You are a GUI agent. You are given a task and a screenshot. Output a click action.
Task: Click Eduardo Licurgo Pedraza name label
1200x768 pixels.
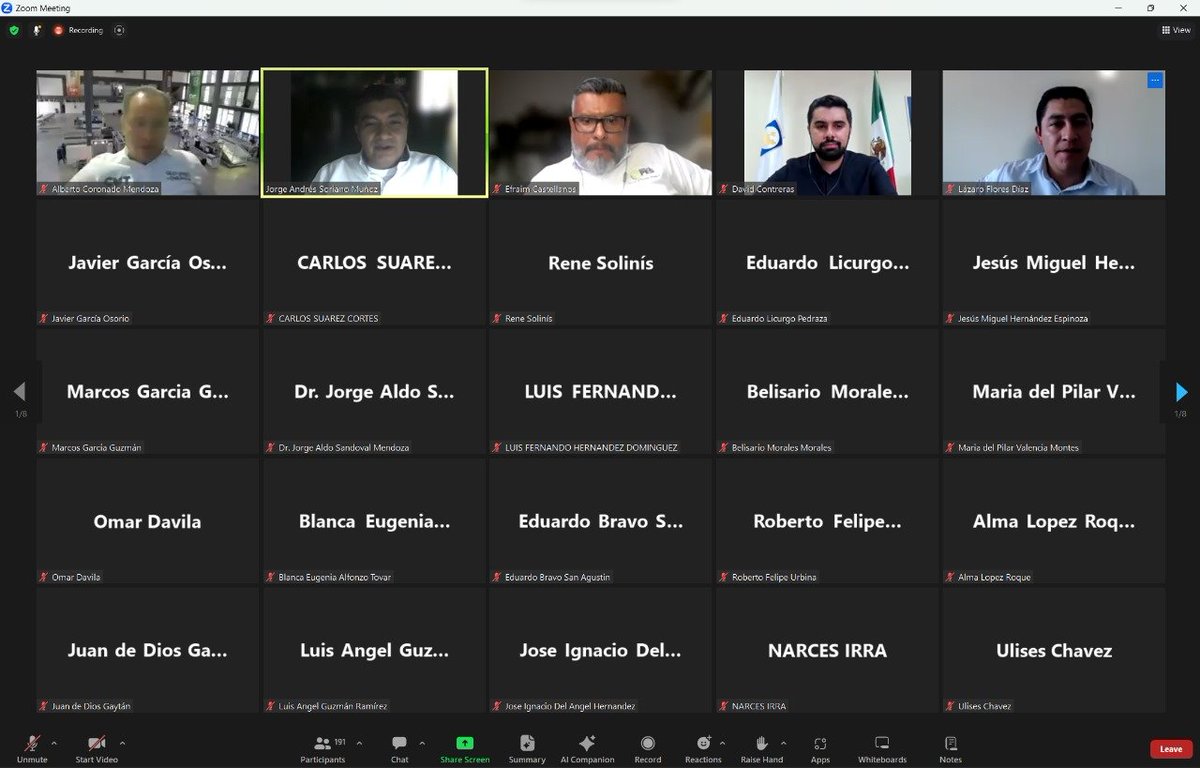(x=779, y=318)
